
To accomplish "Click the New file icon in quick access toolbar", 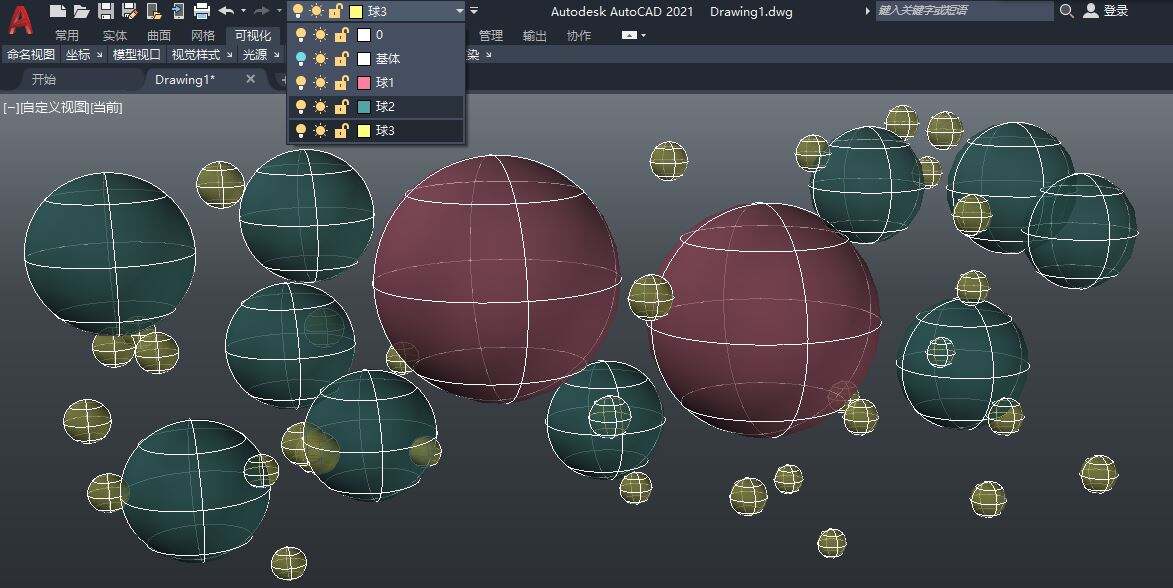I will [58, 11].
